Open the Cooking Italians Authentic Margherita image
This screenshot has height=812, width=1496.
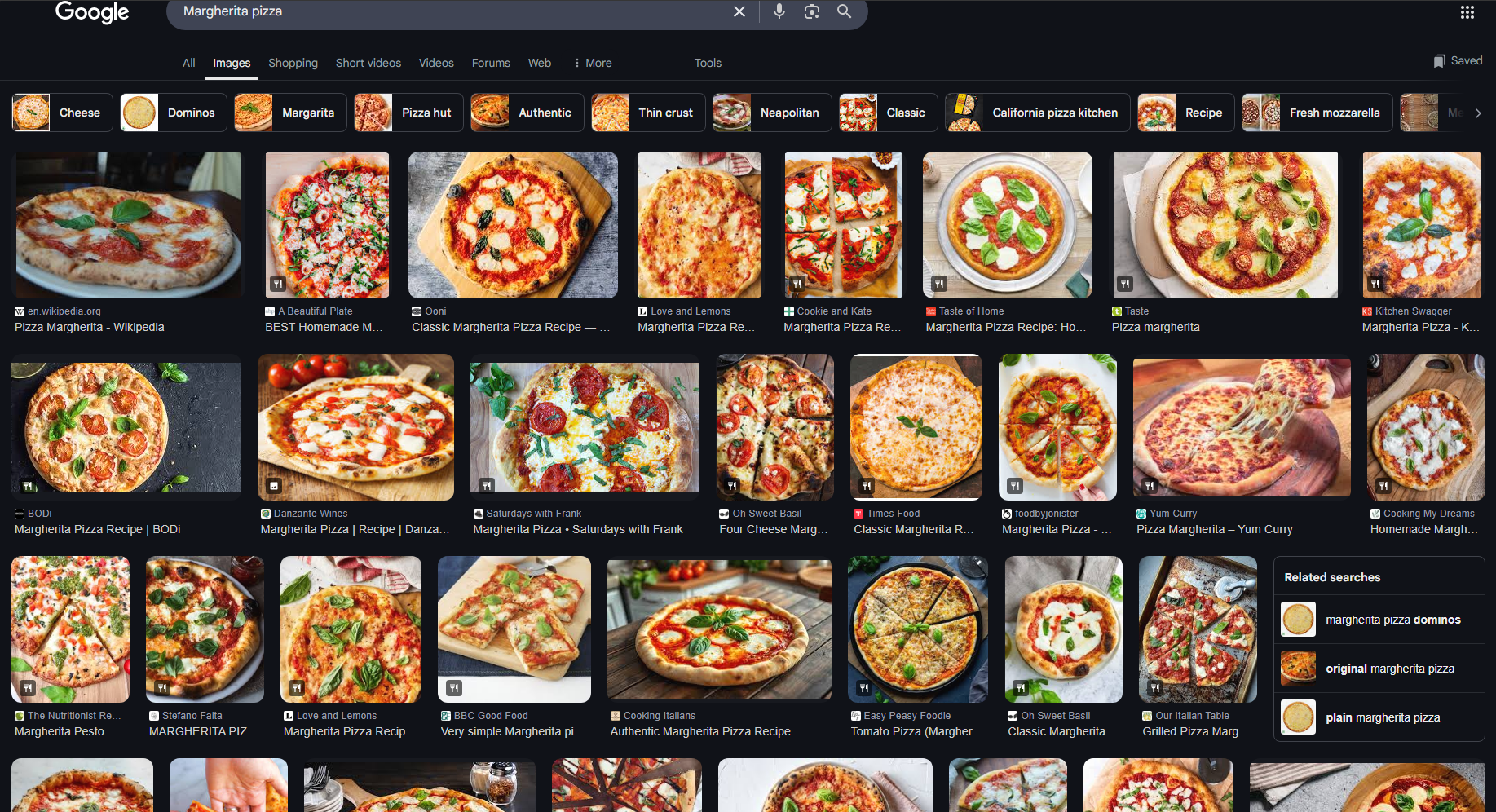tap(719, 629)
